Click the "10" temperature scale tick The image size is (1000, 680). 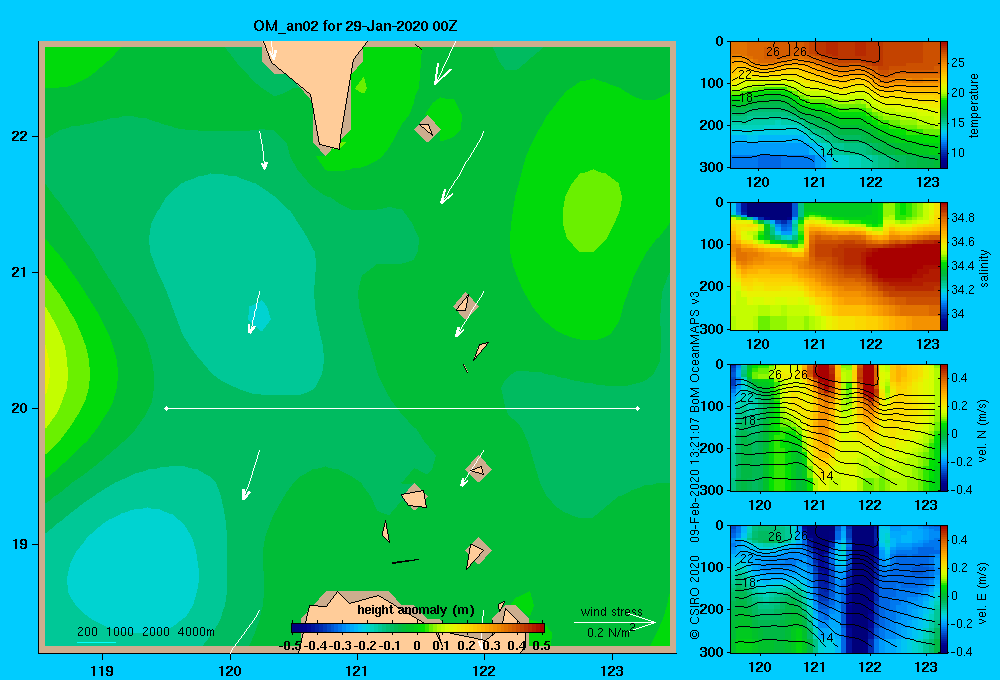click(x=958, y=152)
